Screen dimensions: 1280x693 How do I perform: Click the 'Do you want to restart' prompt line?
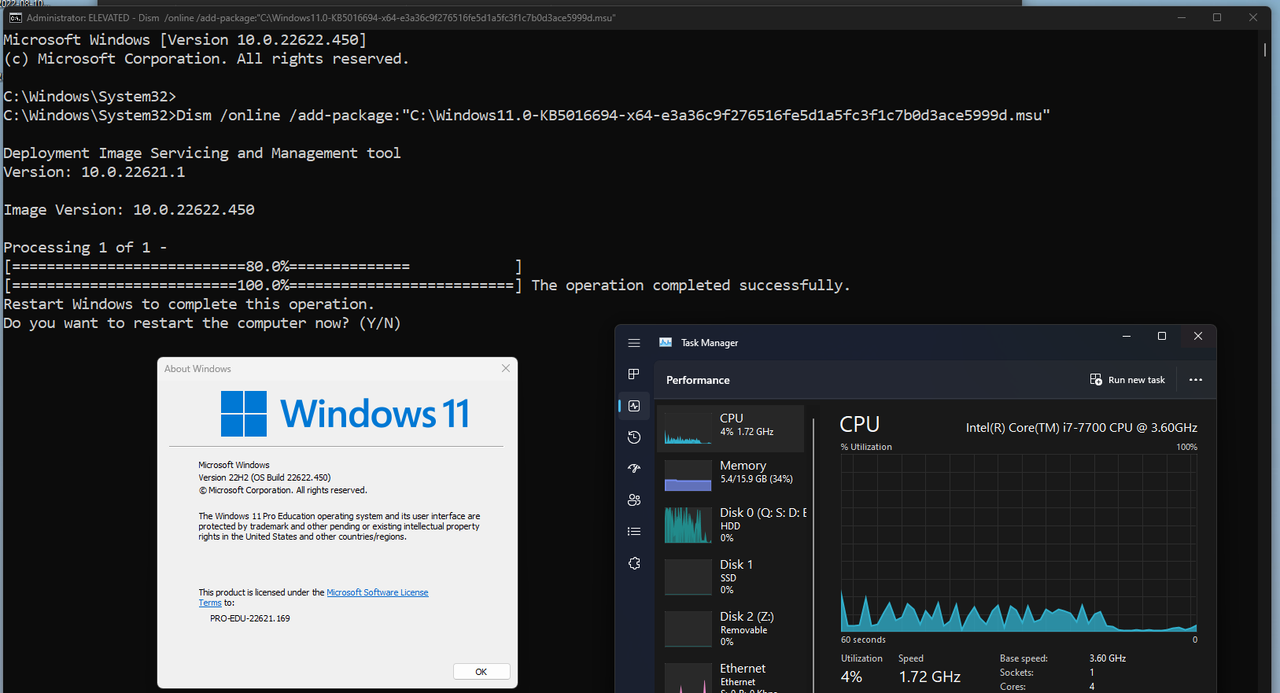coord(203,323)
